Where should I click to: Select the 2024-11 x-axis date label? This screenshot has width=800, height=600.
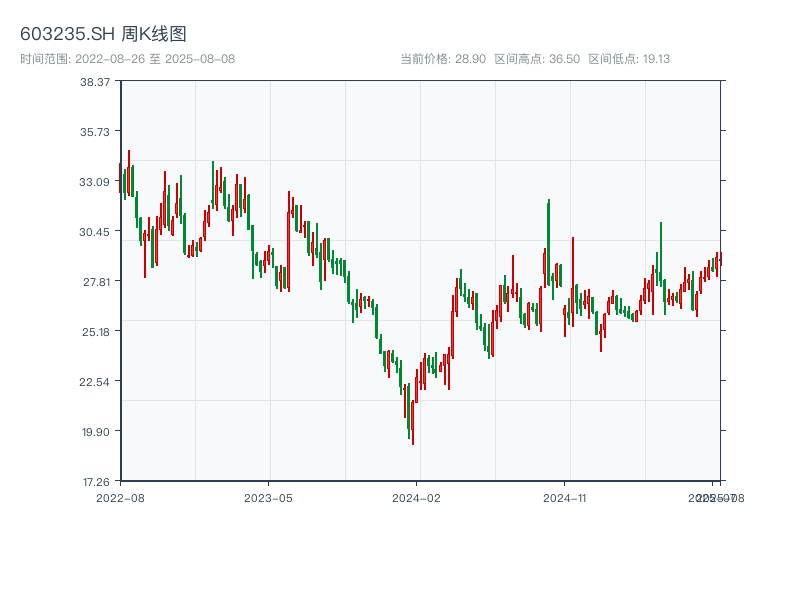click(565, 497)
